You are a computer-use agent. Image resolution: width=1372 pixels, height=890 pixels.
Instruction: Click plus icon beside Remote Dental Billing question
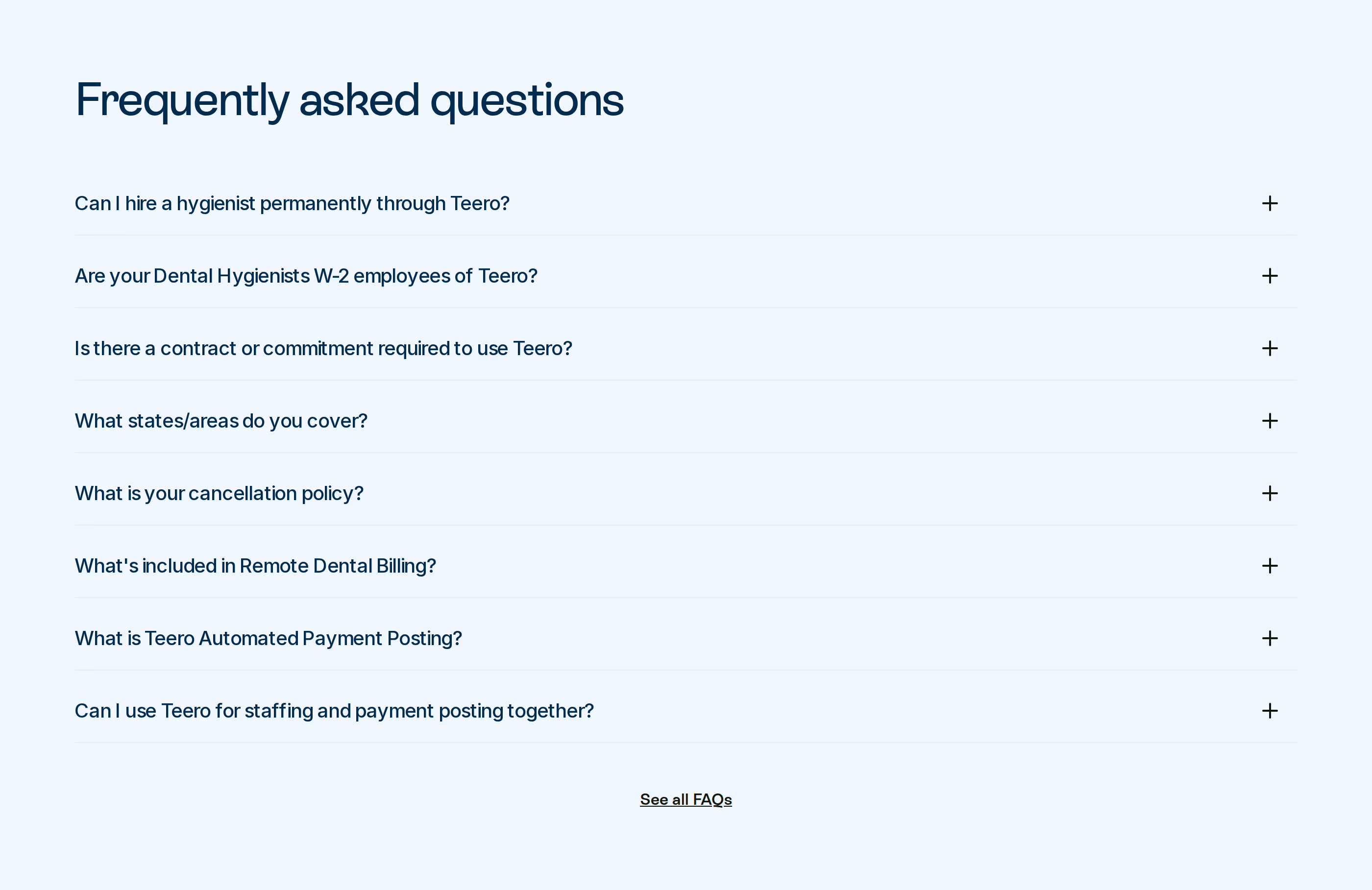pos(1270,566)
